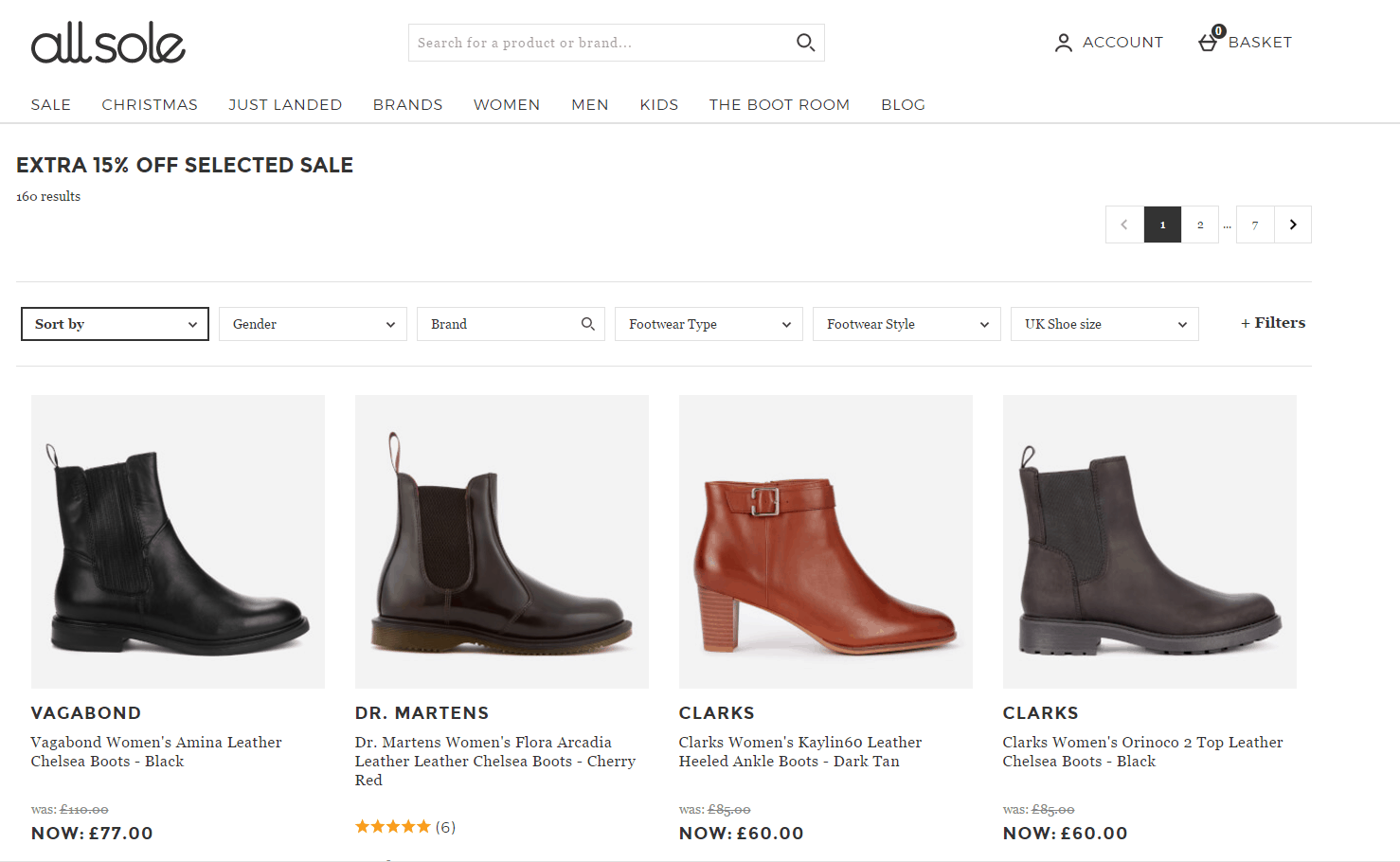Open the Sort by dropdown
Screen dimensions: 1400x862
115,324
